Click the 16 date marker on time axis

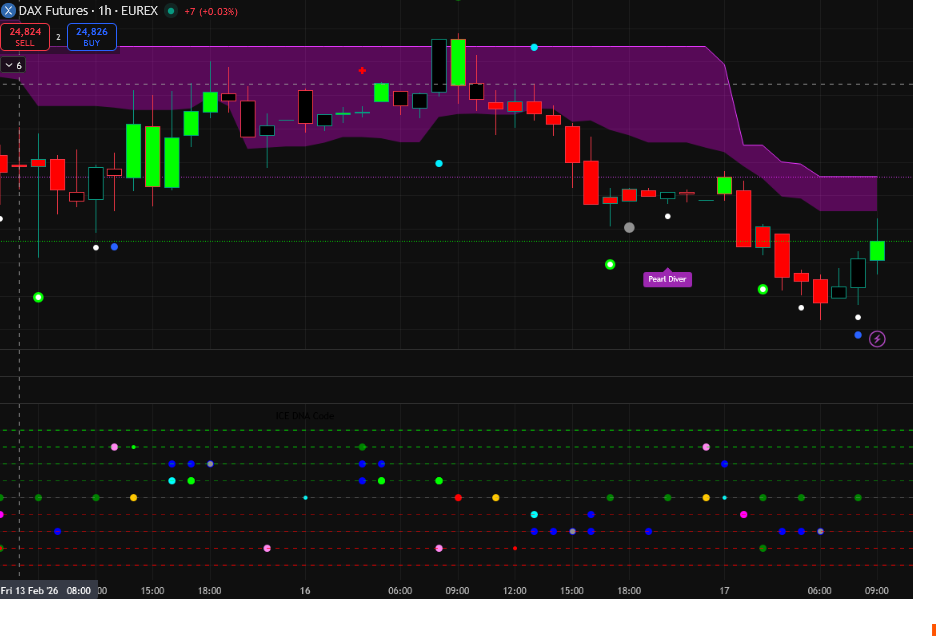[x=305, y=591]
